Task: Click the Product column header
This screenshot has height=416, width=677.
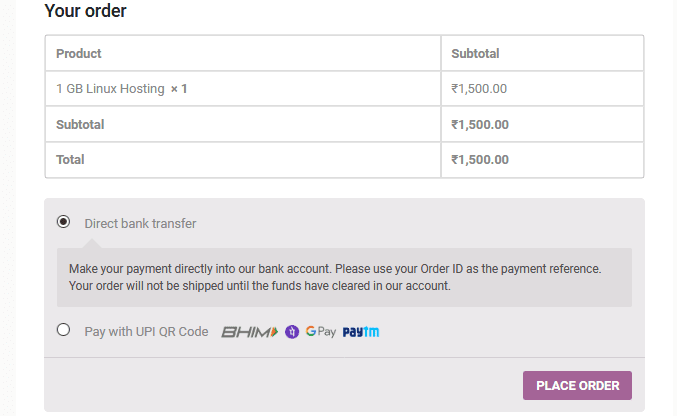Action: (78, 53)
